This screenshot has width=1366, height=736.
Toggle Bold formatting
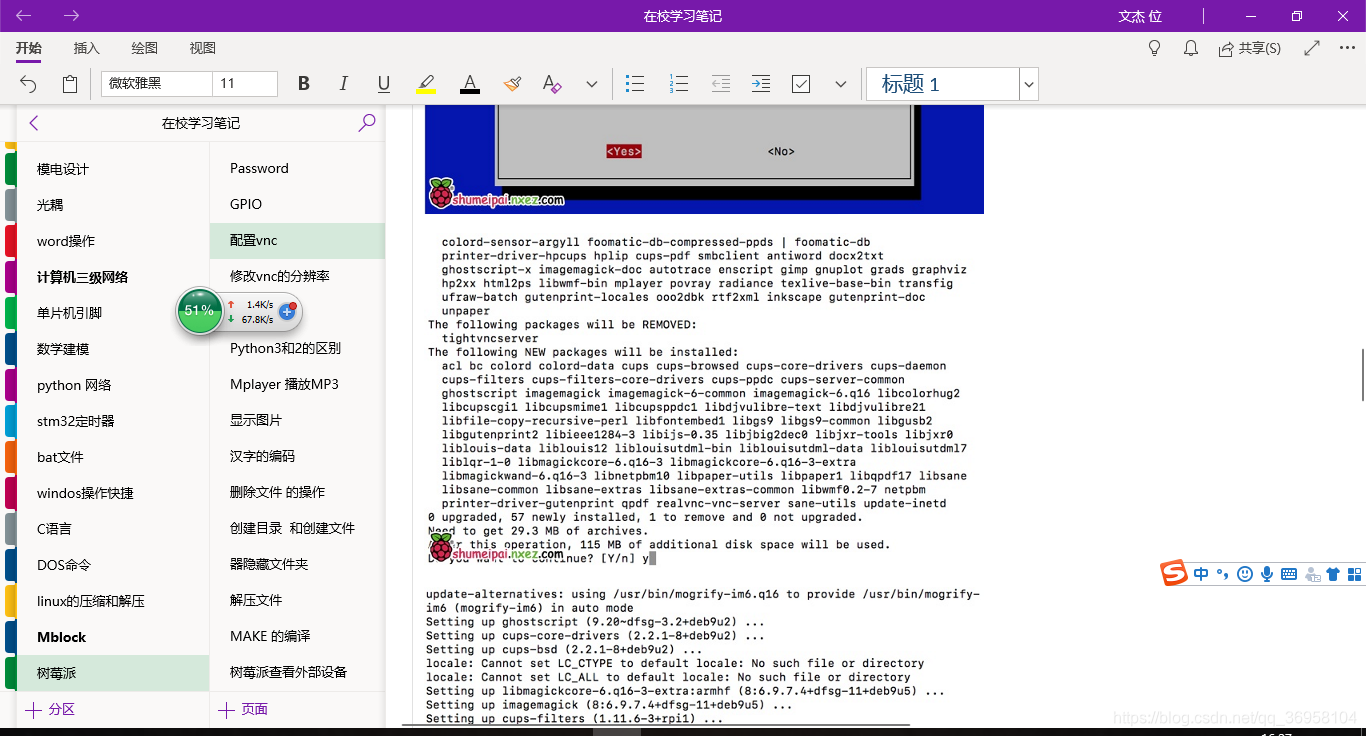click(x=304, y=84)
